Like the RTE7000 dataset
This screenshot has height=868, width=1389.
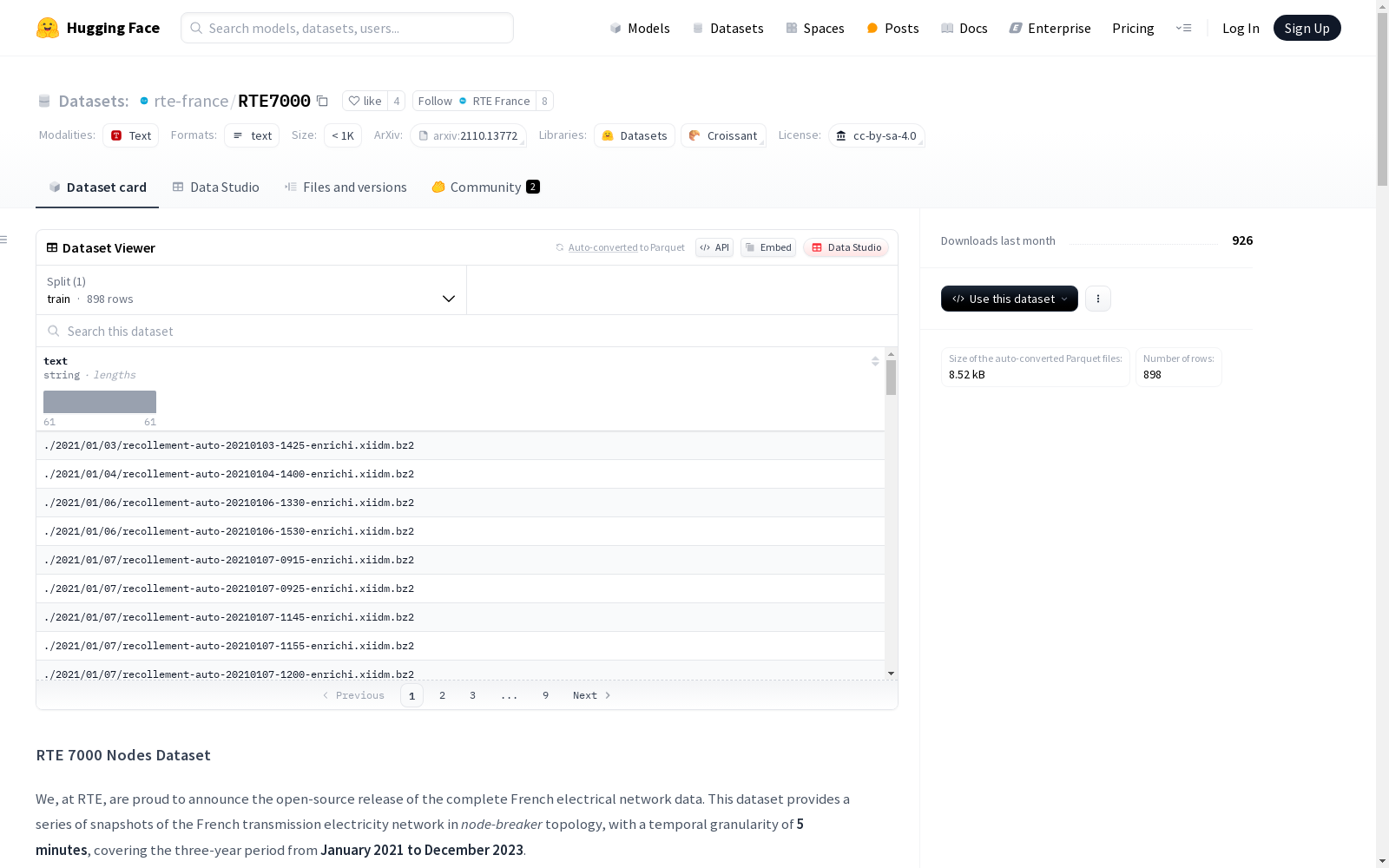click(365, 101)
